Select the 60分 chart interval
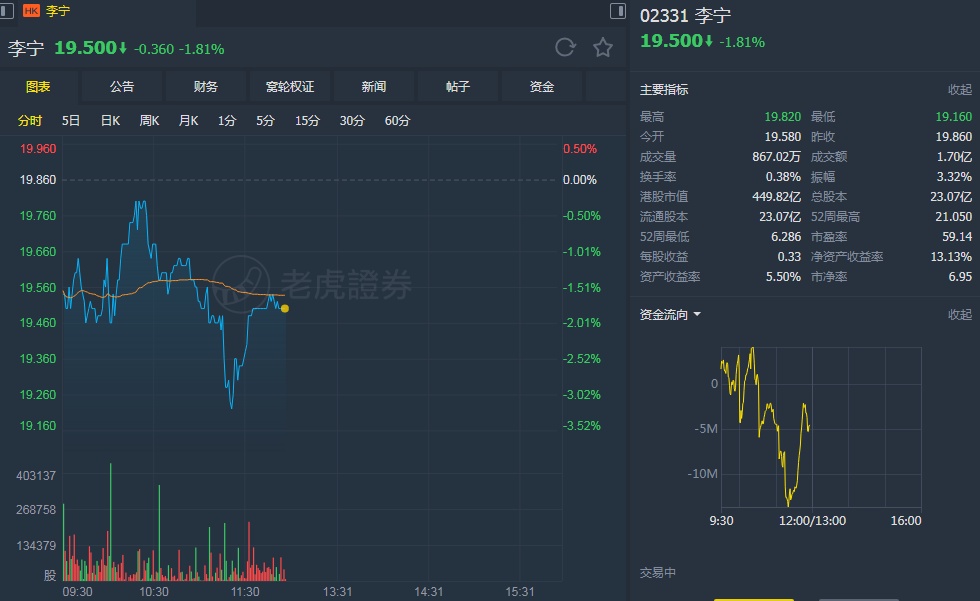 tap(397, 121)
